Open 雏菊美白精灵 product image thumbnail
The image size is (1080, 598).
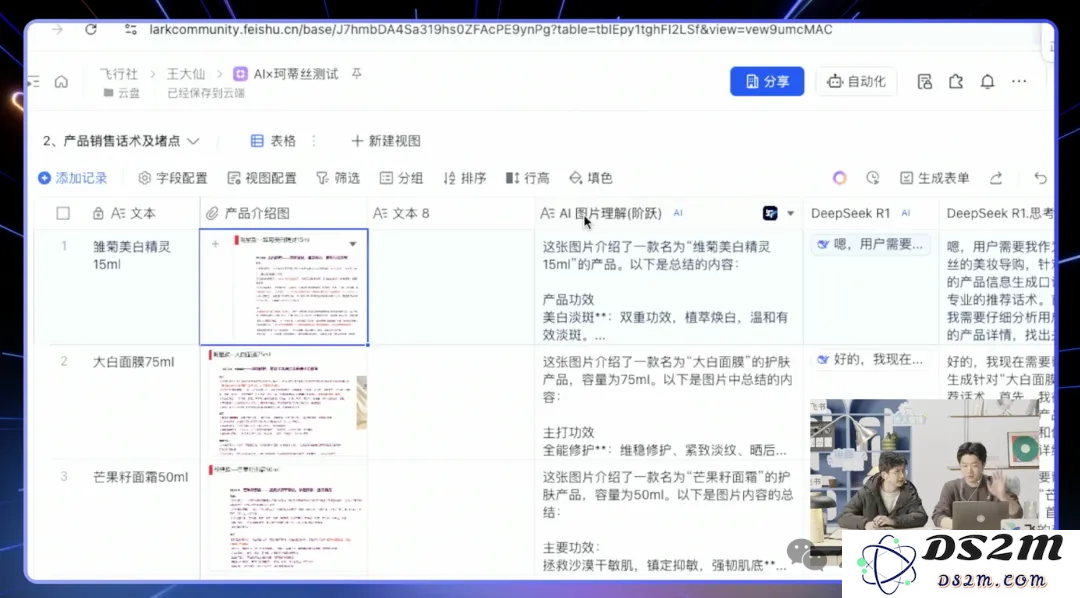tap(298, 286)
